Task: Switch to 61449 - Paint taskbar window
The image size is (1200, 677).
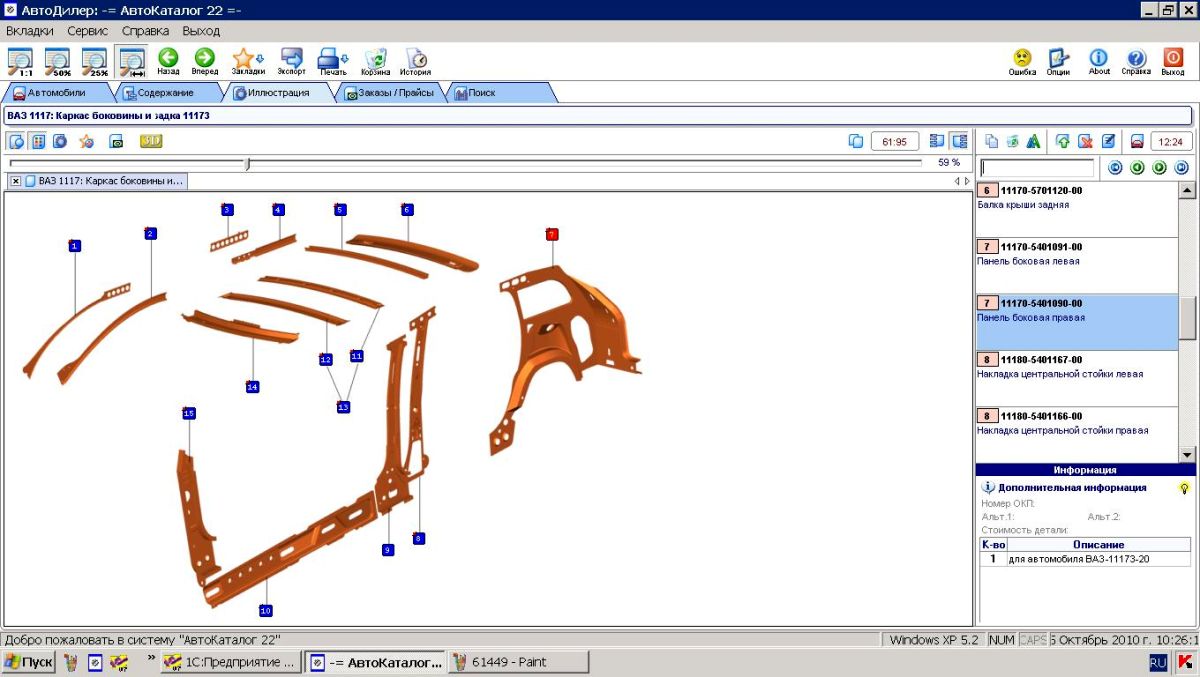Action: tap(518, 662)
